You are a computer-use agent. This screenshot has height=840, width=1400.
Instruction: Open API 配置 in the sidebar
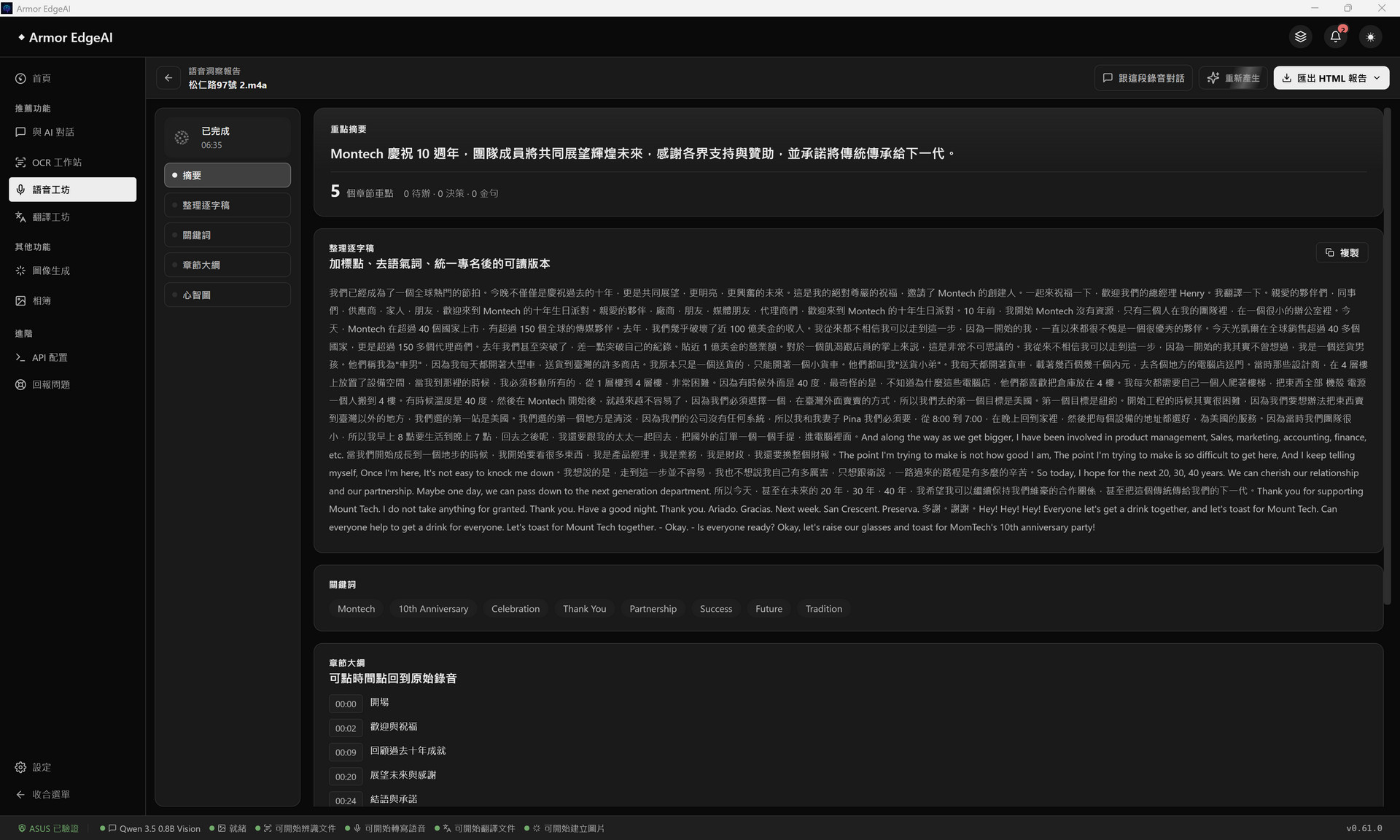72,358
